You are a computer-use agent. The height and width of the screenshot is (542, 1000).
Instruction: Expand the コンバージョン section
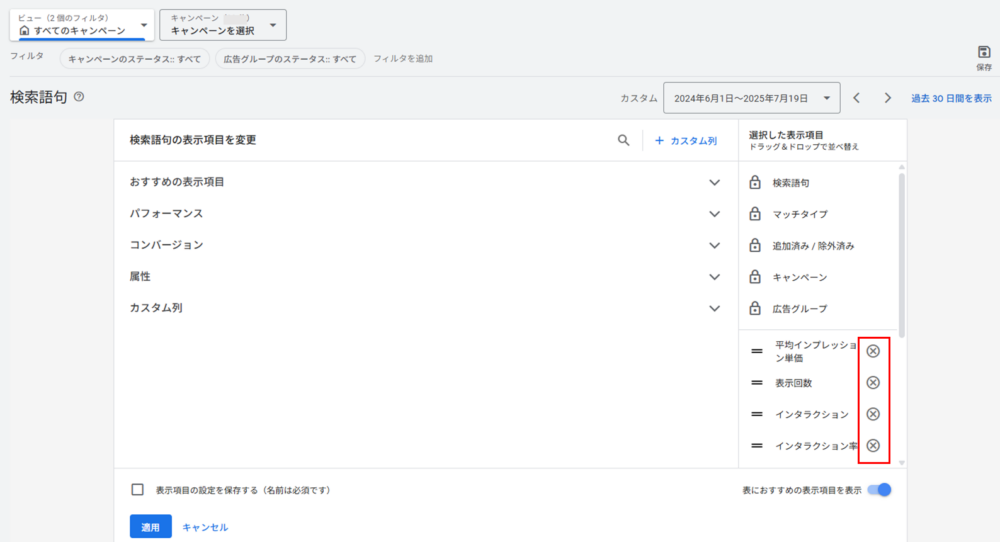click(x=714, y=246)
